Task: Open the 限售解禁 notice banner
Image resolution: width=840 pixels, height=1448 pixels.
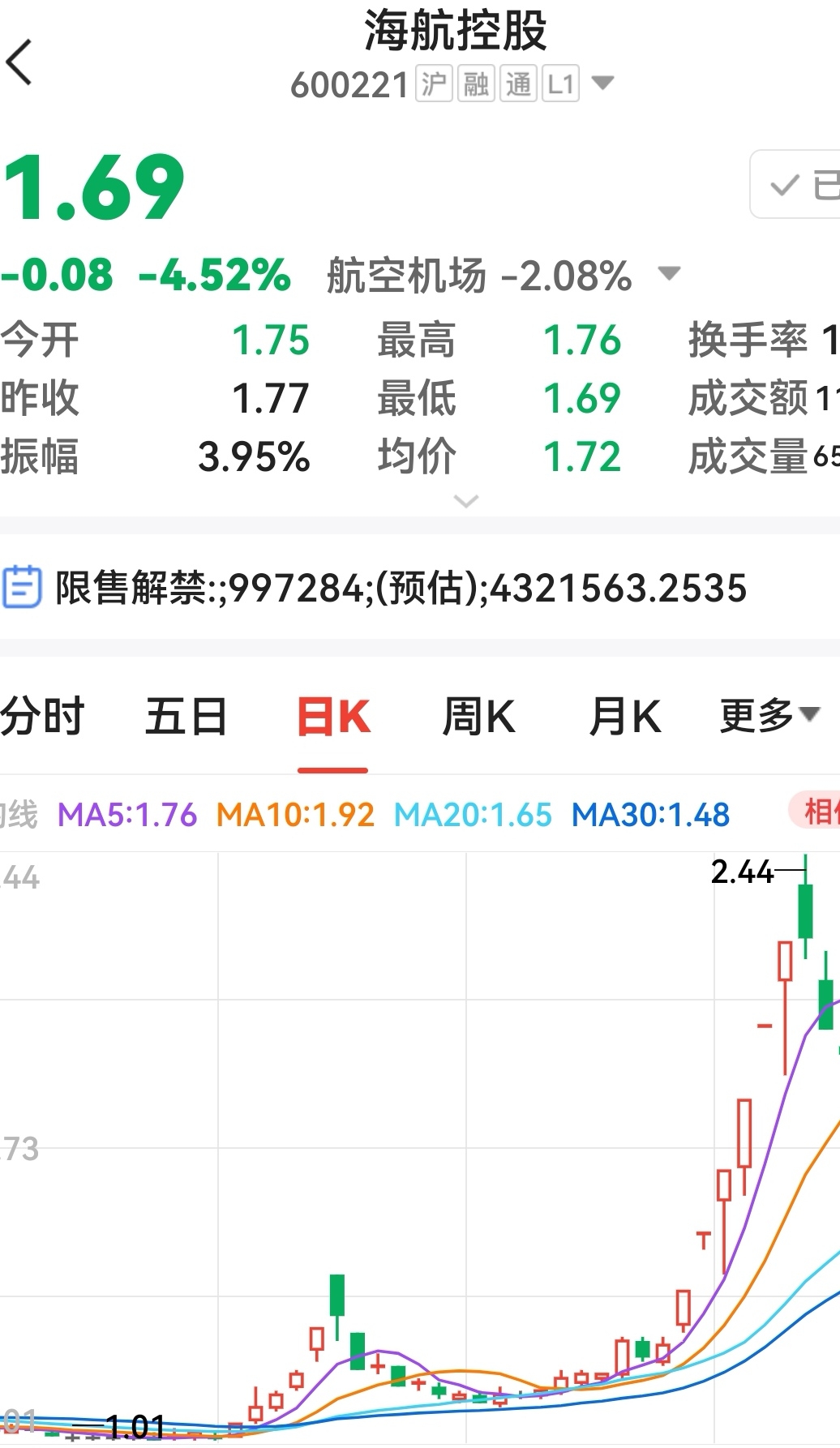Action: (x=420, y=588)
